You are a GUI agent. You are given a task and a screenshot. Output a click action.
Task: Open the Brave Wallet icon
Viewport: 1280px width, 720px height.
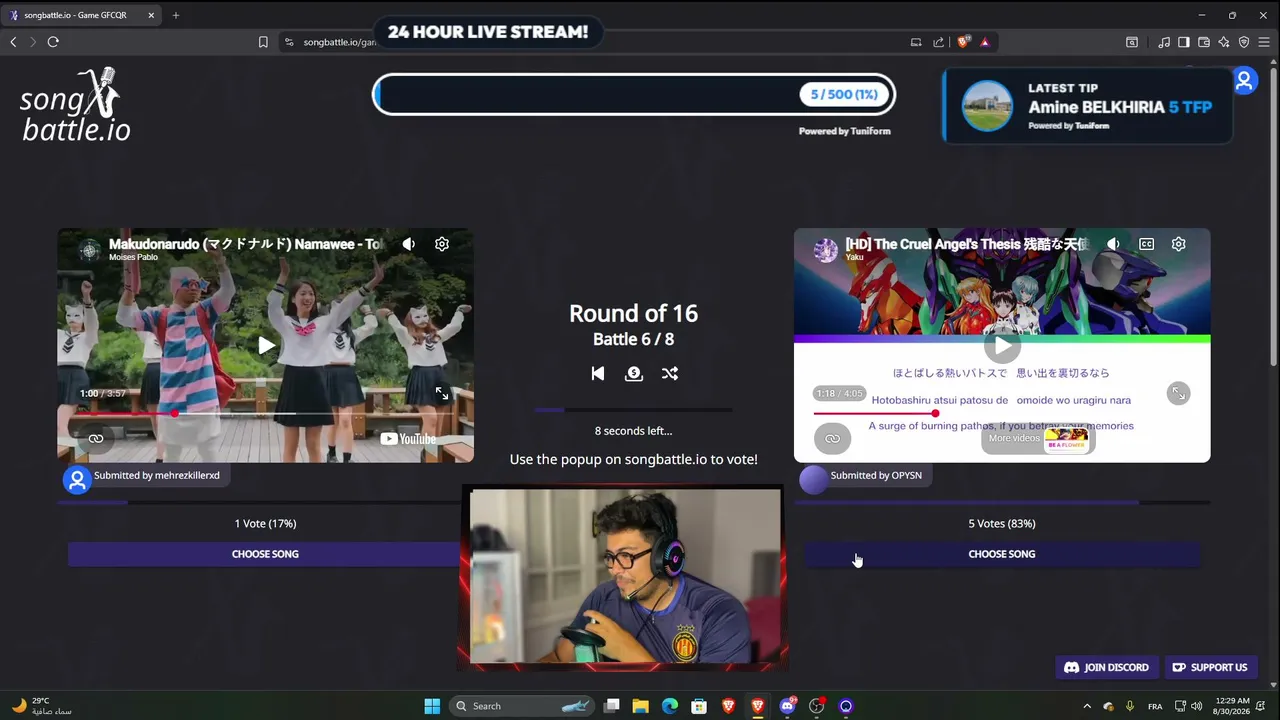point(1204,42)
